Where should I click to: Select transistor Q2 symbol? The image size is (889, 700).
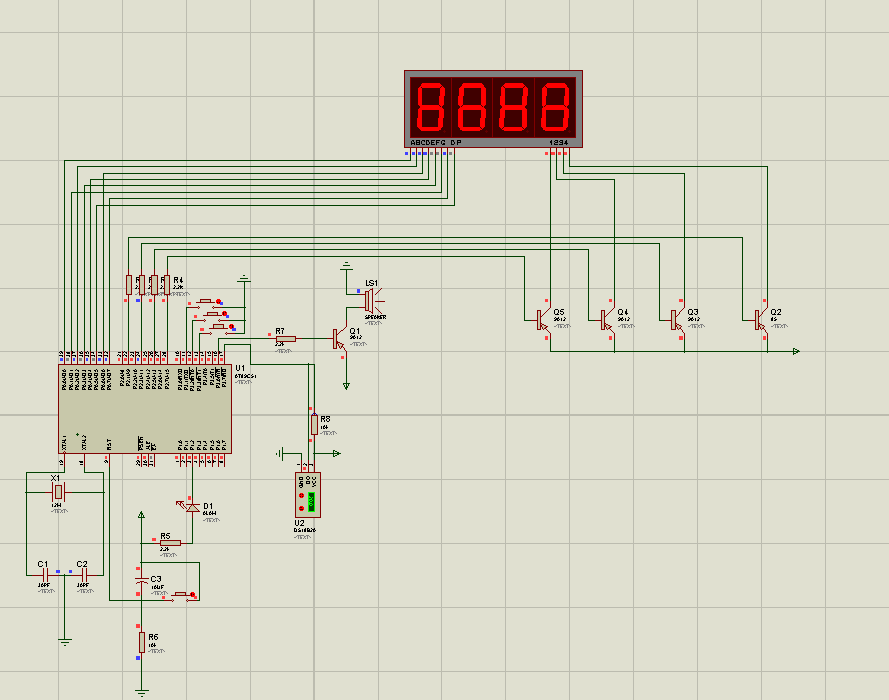pyautogui.click(x=761, y=319)
